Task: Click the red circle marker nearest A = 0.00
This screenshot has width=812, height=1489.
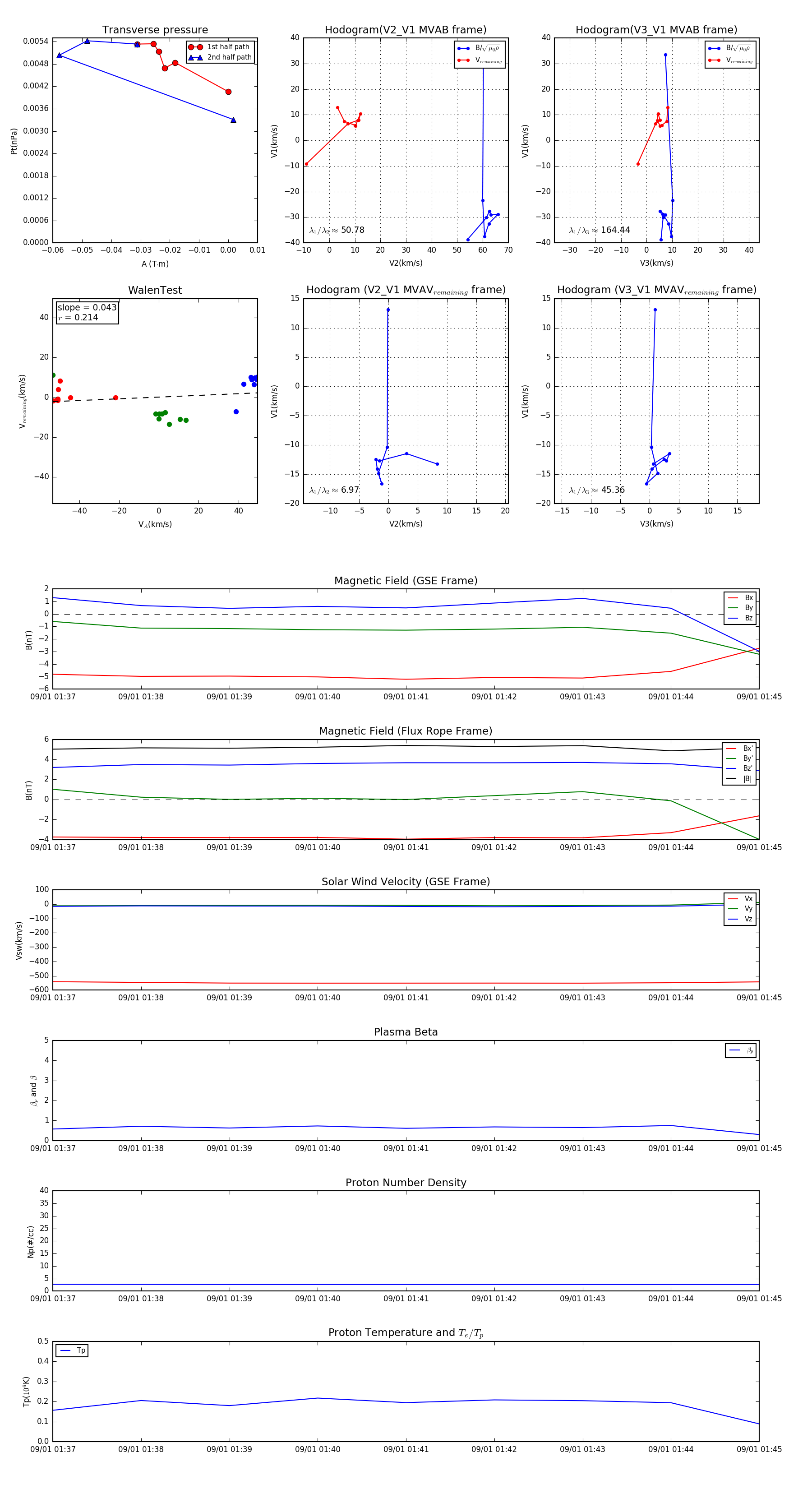Action: tap(228, 92)
